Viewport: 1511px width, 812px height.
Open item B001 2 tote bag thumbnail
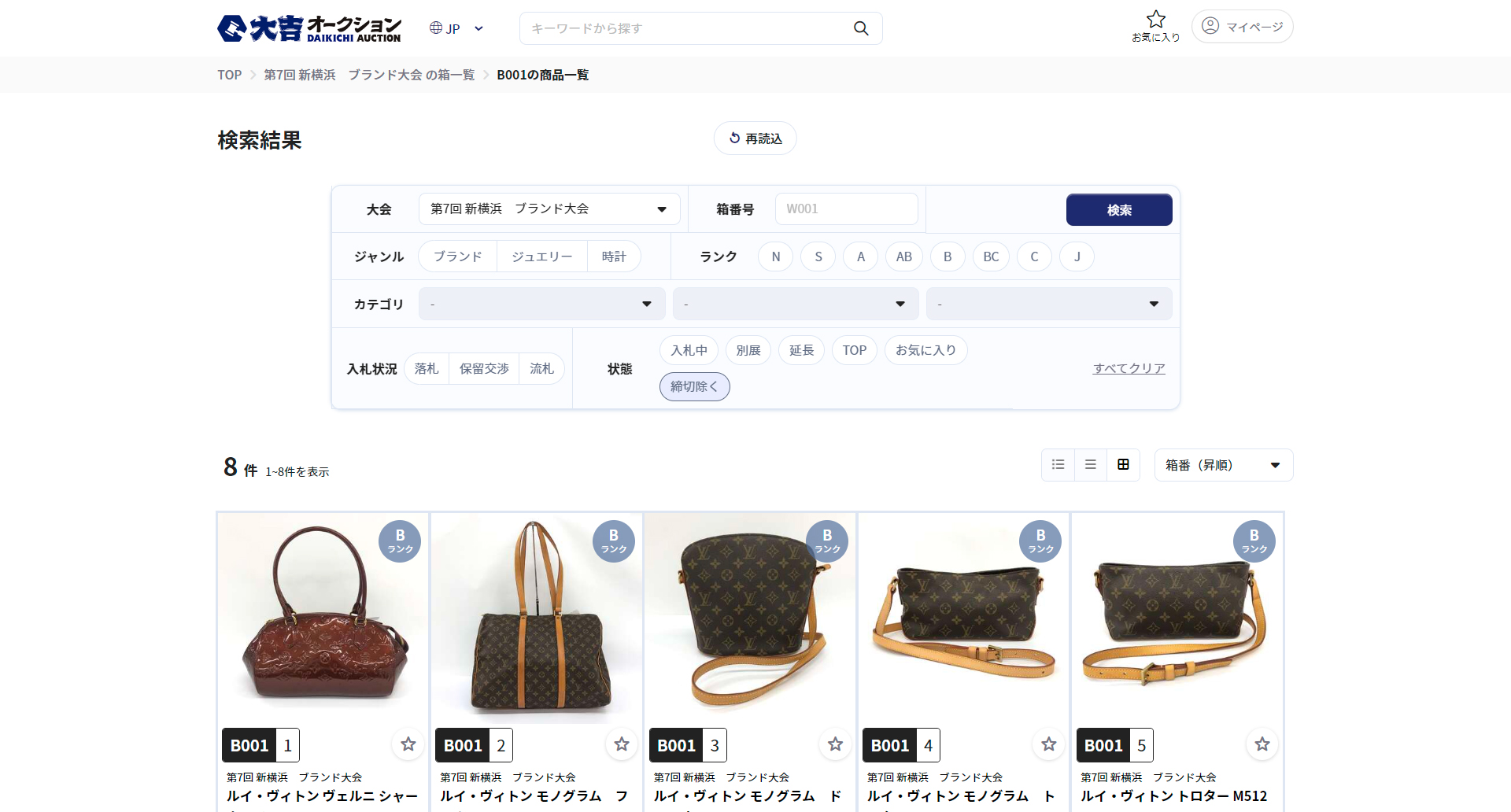click(537, 618)
